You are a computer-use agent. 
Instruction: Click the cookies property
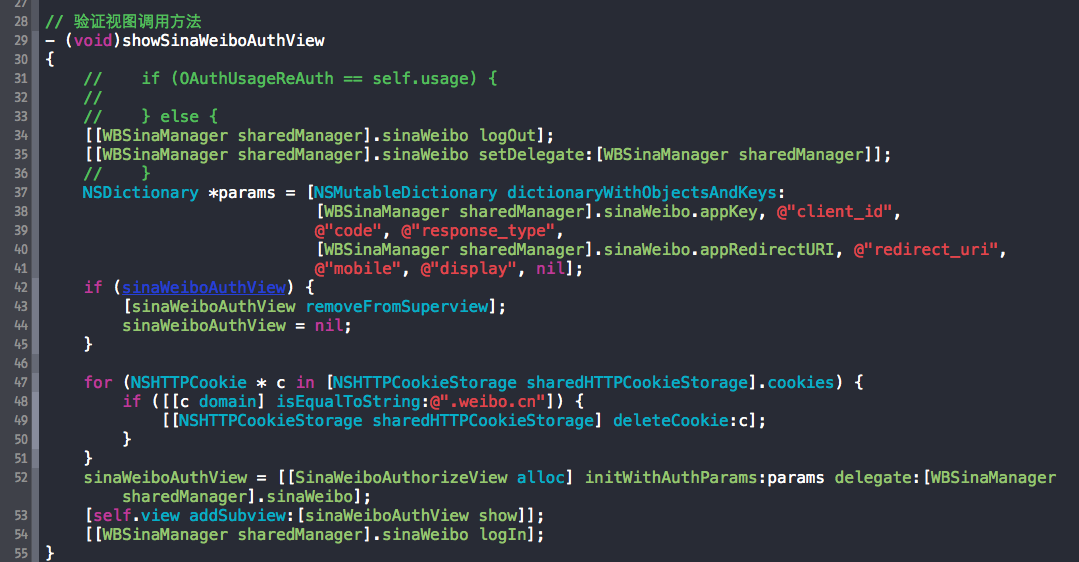tap(801, 382)
